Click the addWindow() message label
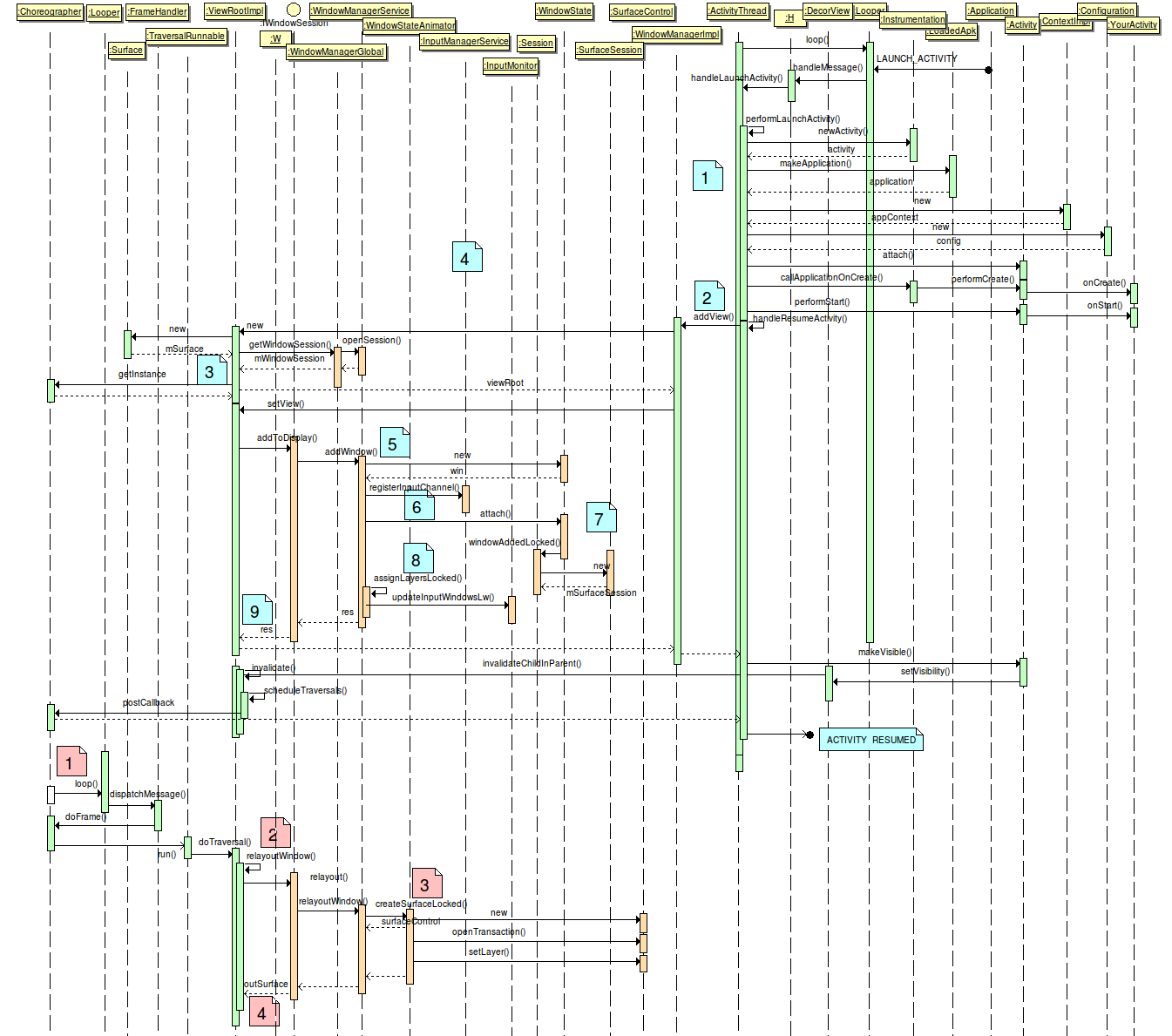 tap(351, 452)
